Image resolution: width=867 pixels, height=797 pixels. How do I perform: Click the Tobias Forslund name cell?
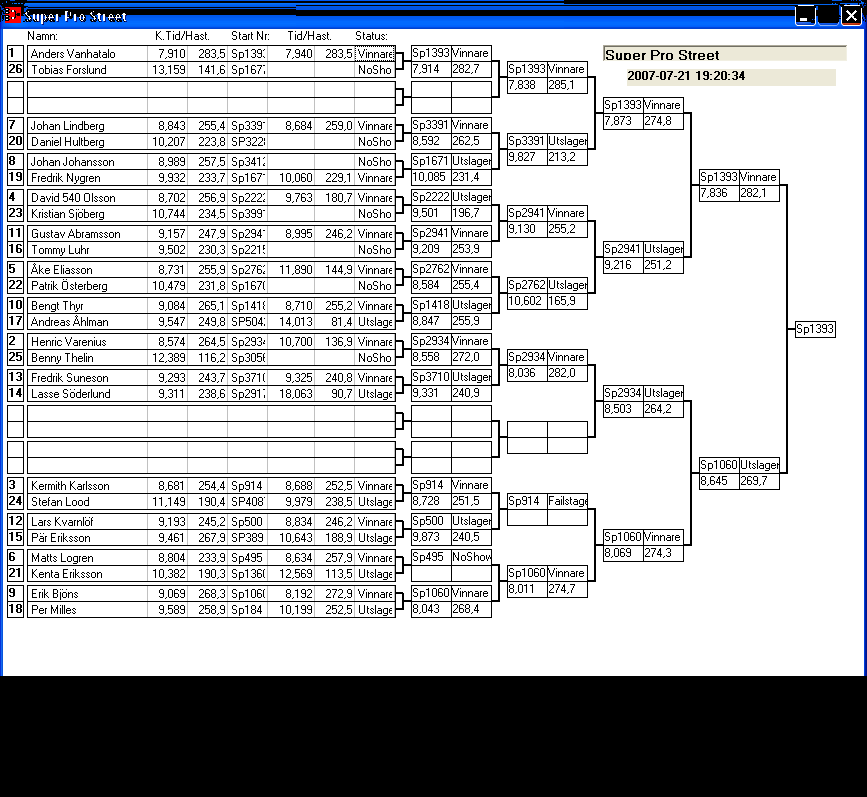point(86,70)
